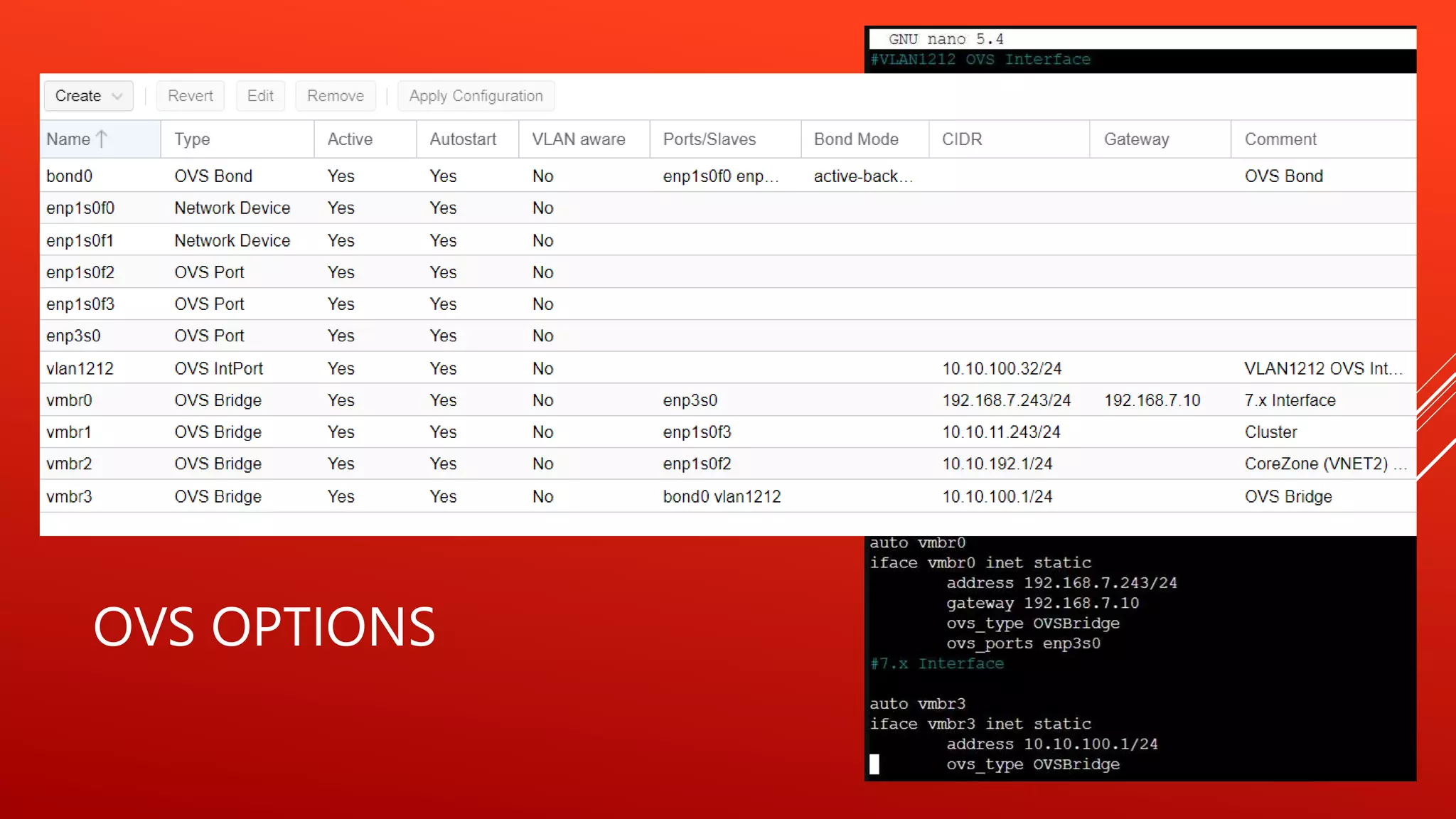1456x819 pixels.
Task: Select the vlan1212 OVS IntPort row
Action: [x=80, y=368]
